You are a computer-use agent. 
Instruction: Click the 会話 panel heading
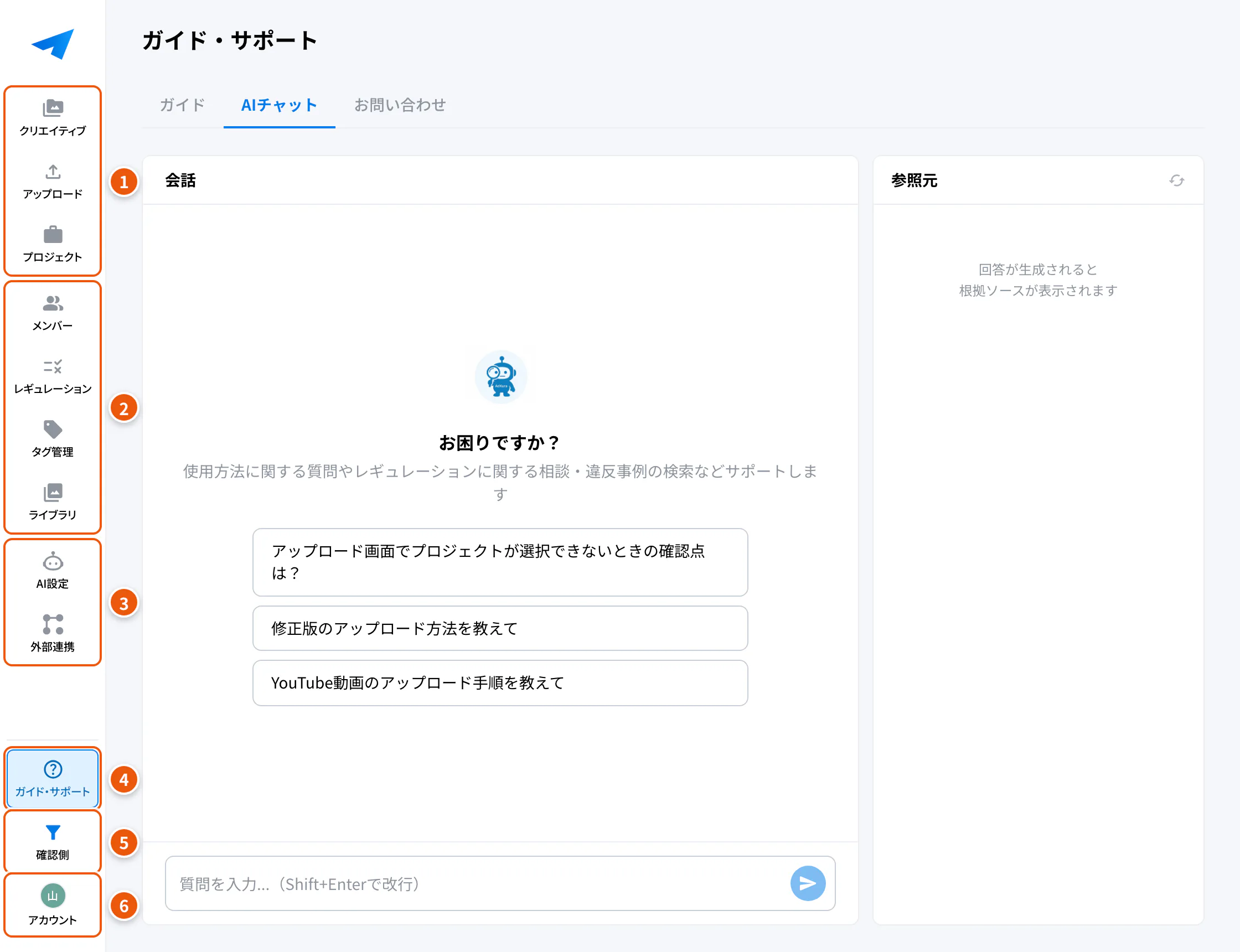[181, 181]
